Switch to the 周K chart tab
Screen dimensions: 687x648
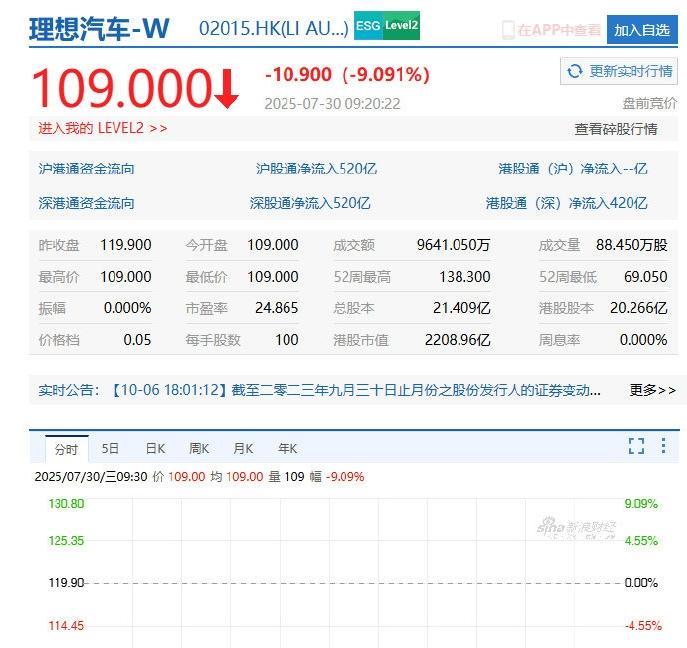click(199, 449)
